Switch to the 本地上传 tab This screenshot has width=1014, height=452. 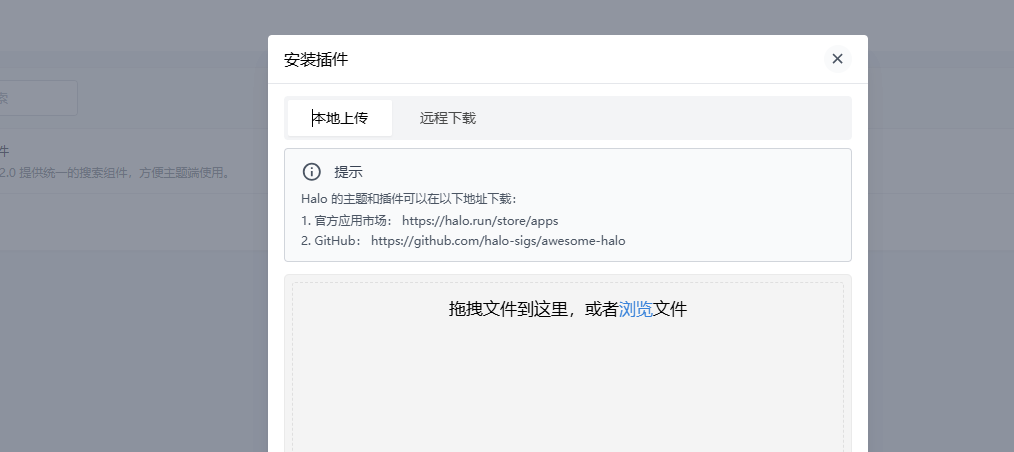pyautogui.click(x=340, y=118)
